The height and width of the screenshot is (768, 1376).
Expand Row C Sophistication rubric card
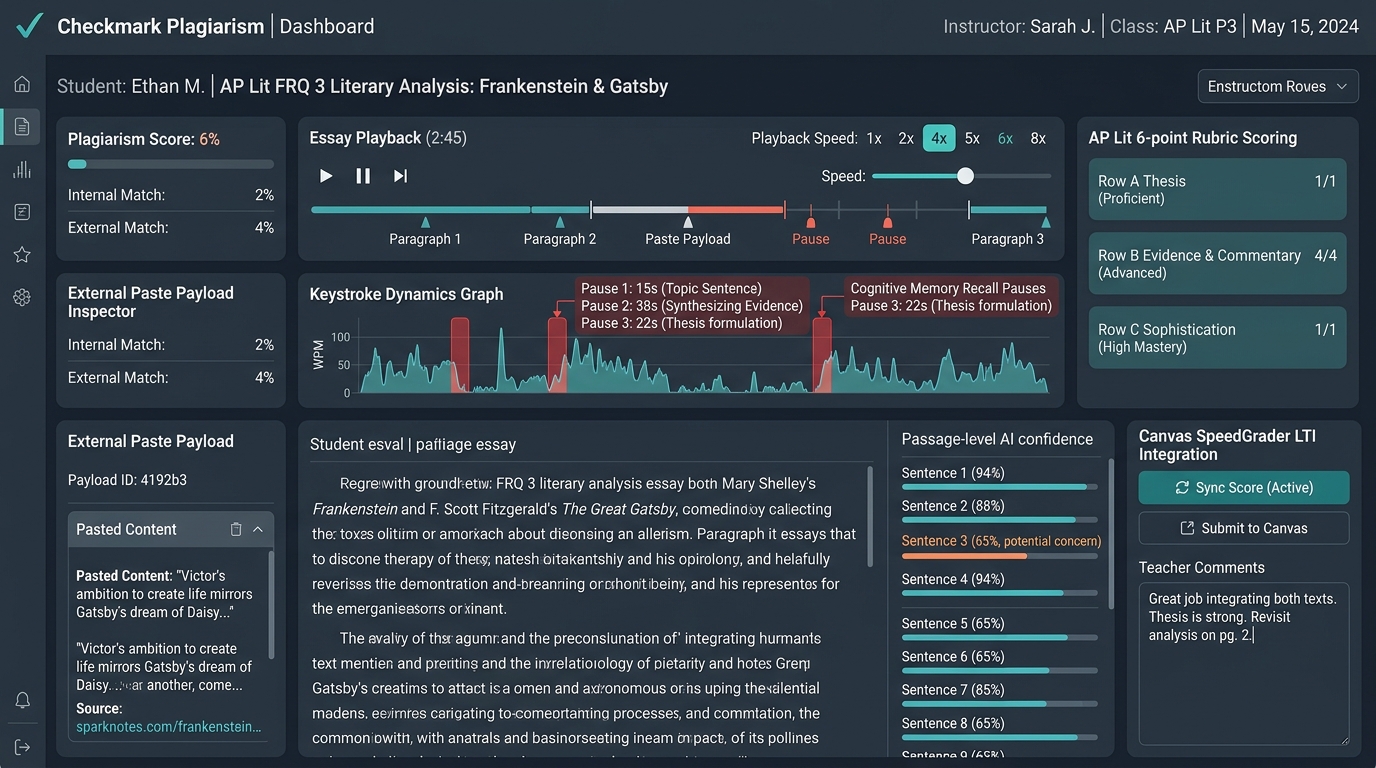pyautogui.click(x=1217, y=337)
